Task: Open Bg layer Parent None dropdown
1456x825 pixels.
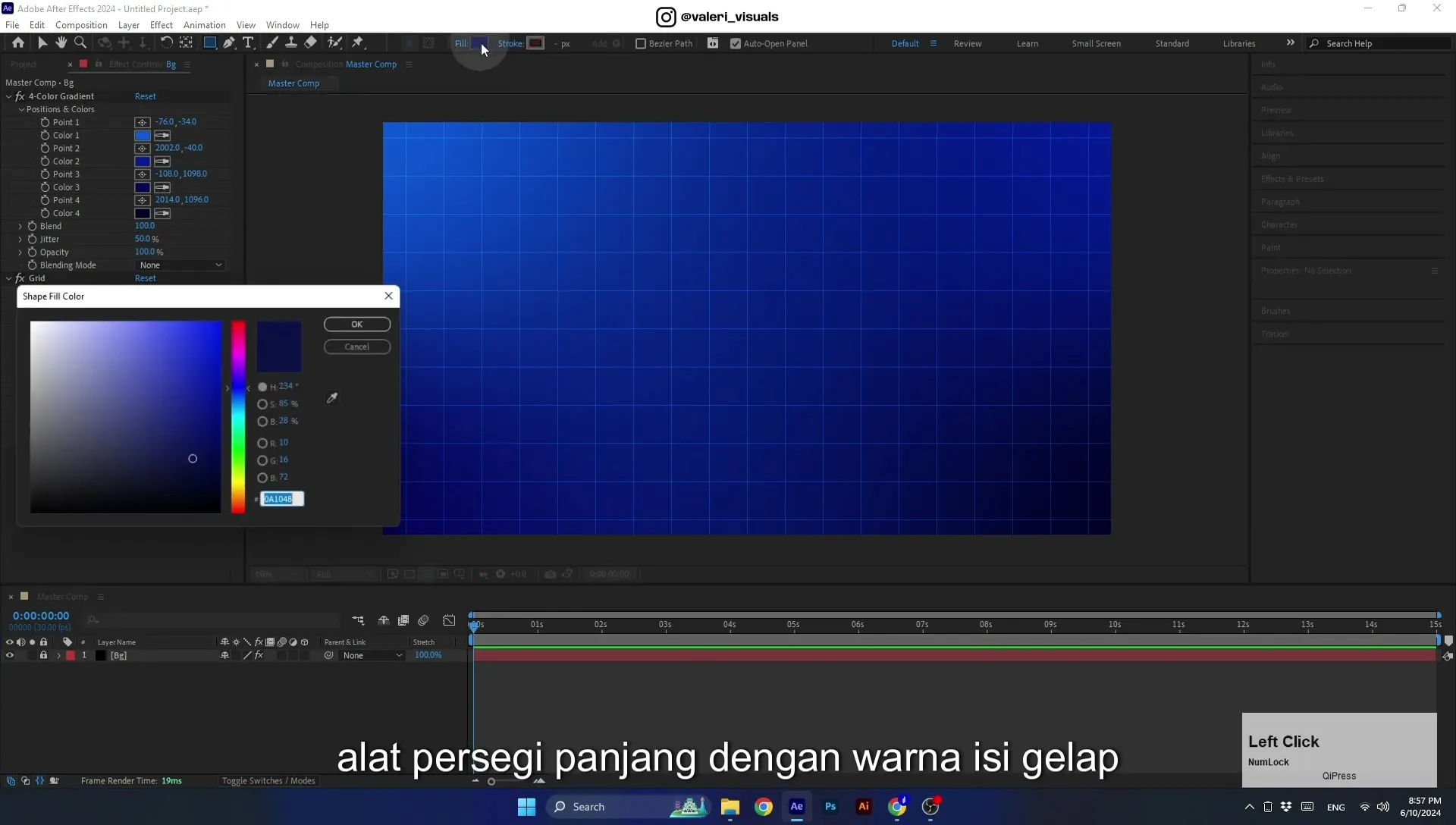Action: (x=372, y=656)
